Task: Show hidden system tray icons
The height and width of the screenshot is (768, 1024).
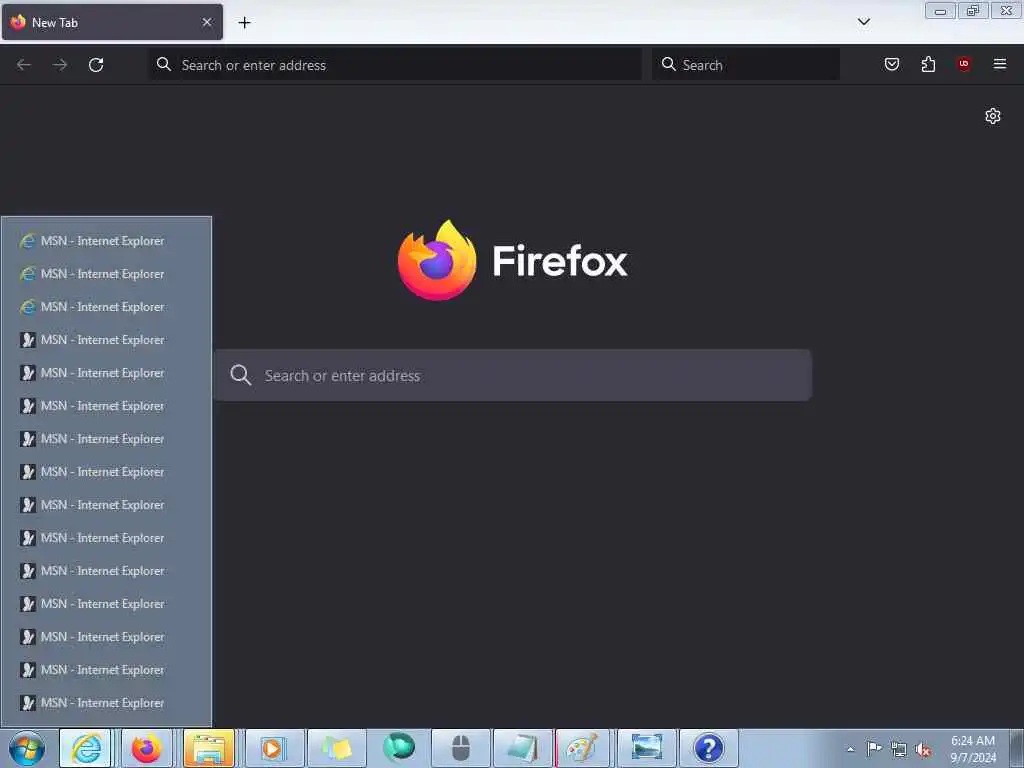Action: pyautogui.click(x=850, y=749)
